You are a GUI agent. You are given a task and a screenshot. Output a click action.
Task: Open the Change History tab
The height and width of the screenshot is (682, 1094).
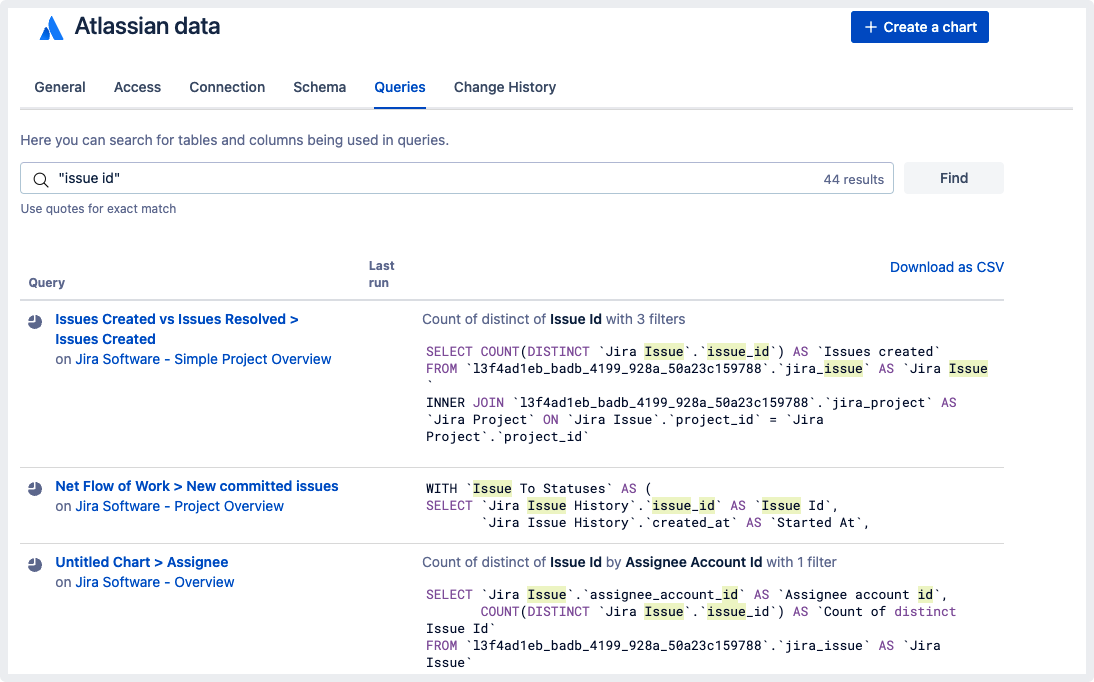[x=504, y=87]
